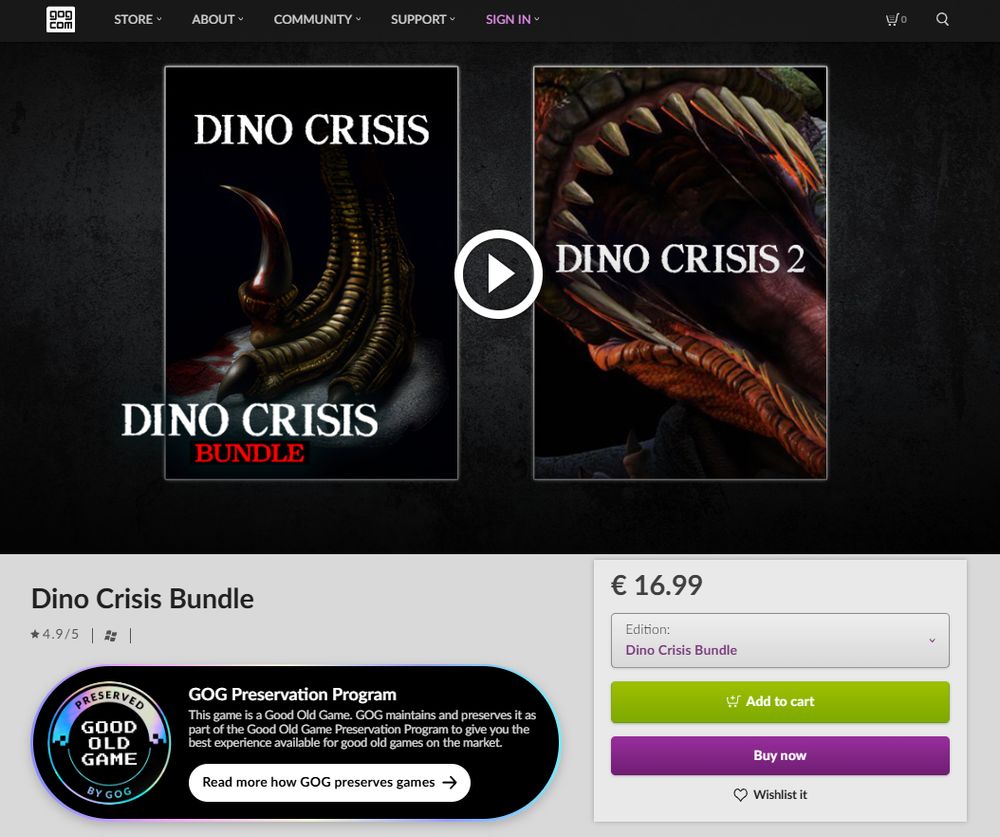Open the STORE menu
1000x837 pixels.
tap(138, 19)
